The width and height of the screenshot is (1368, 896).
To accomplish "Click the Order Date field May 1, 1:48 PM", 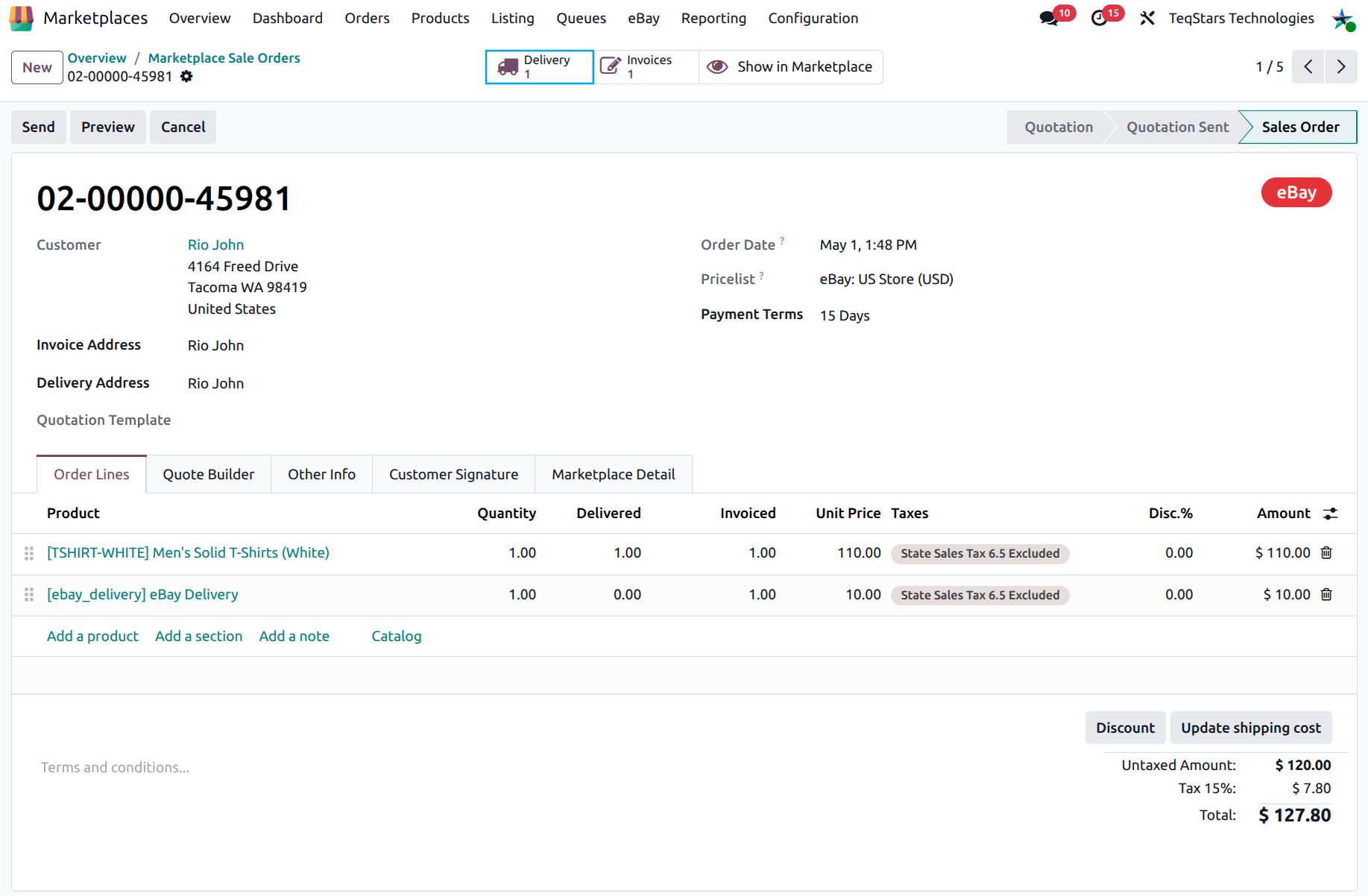I will 869,244.
